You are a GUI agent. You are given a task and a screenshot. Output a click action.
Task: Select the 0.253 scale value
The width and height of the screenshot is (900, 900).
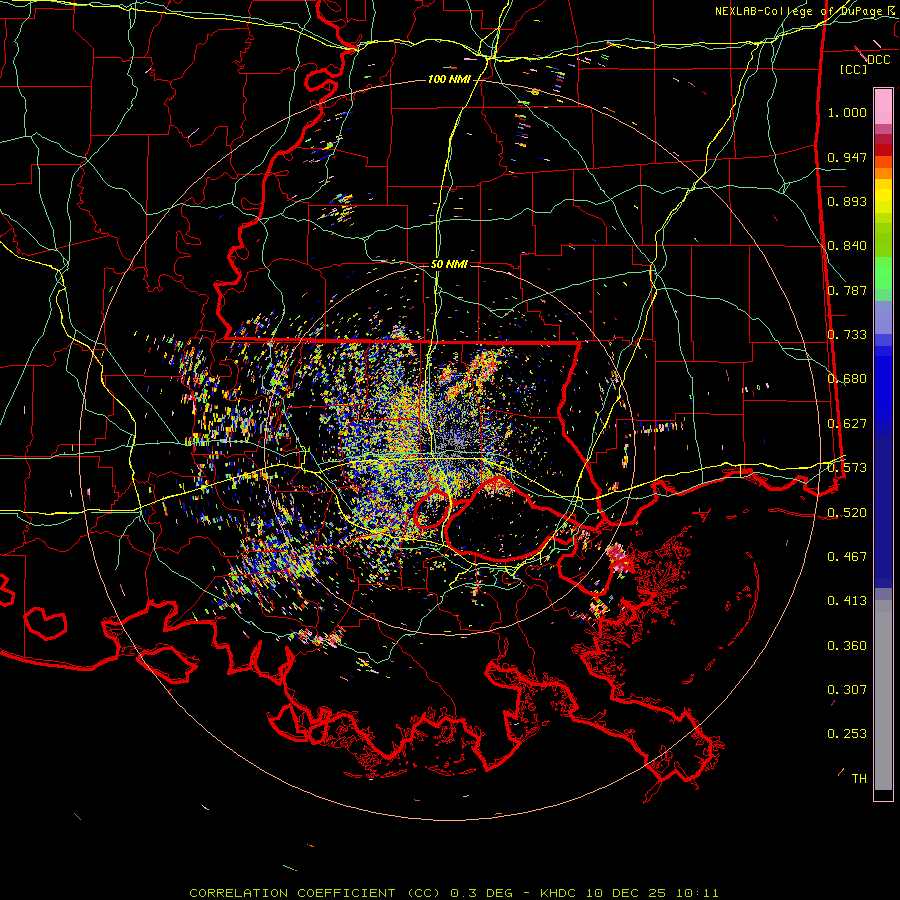(847, 734)
